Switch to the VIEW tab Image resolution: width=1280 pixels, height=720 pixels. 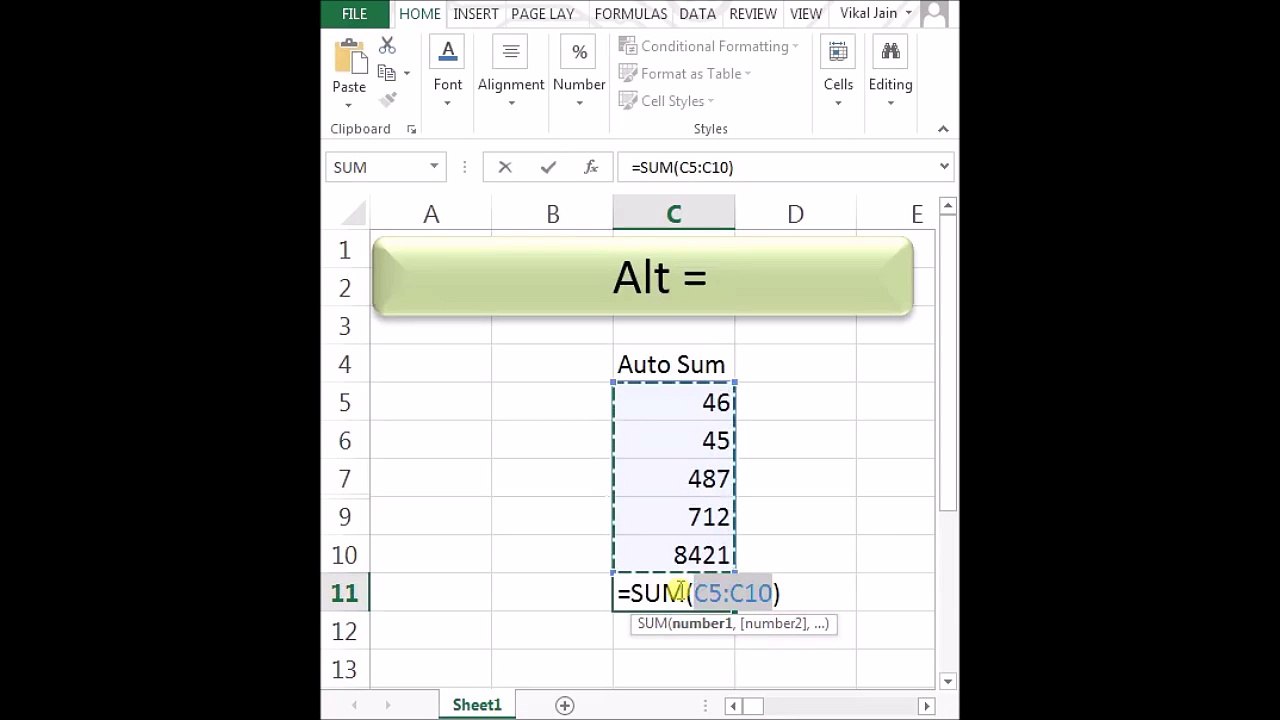806,14
